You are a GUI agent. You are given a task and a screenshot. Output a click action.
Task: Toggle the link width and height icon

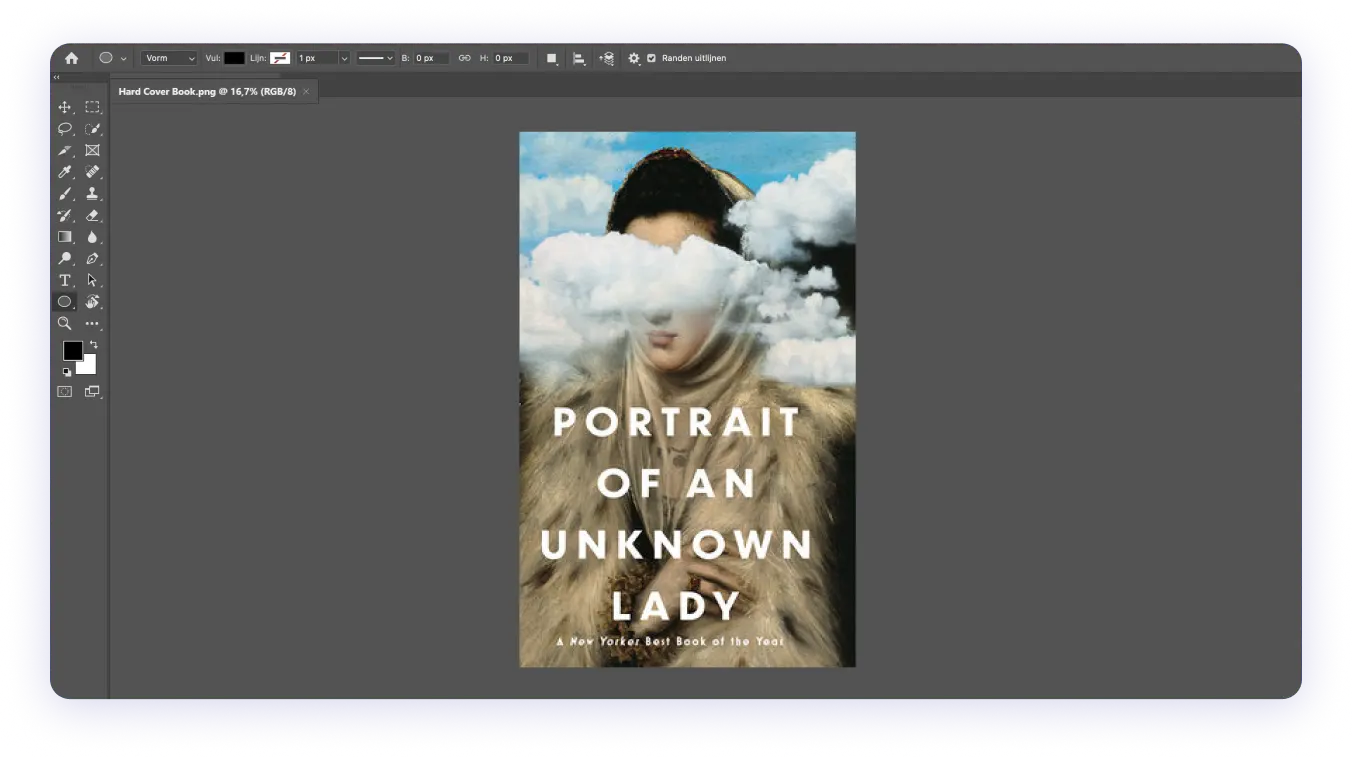coord(464,58)
